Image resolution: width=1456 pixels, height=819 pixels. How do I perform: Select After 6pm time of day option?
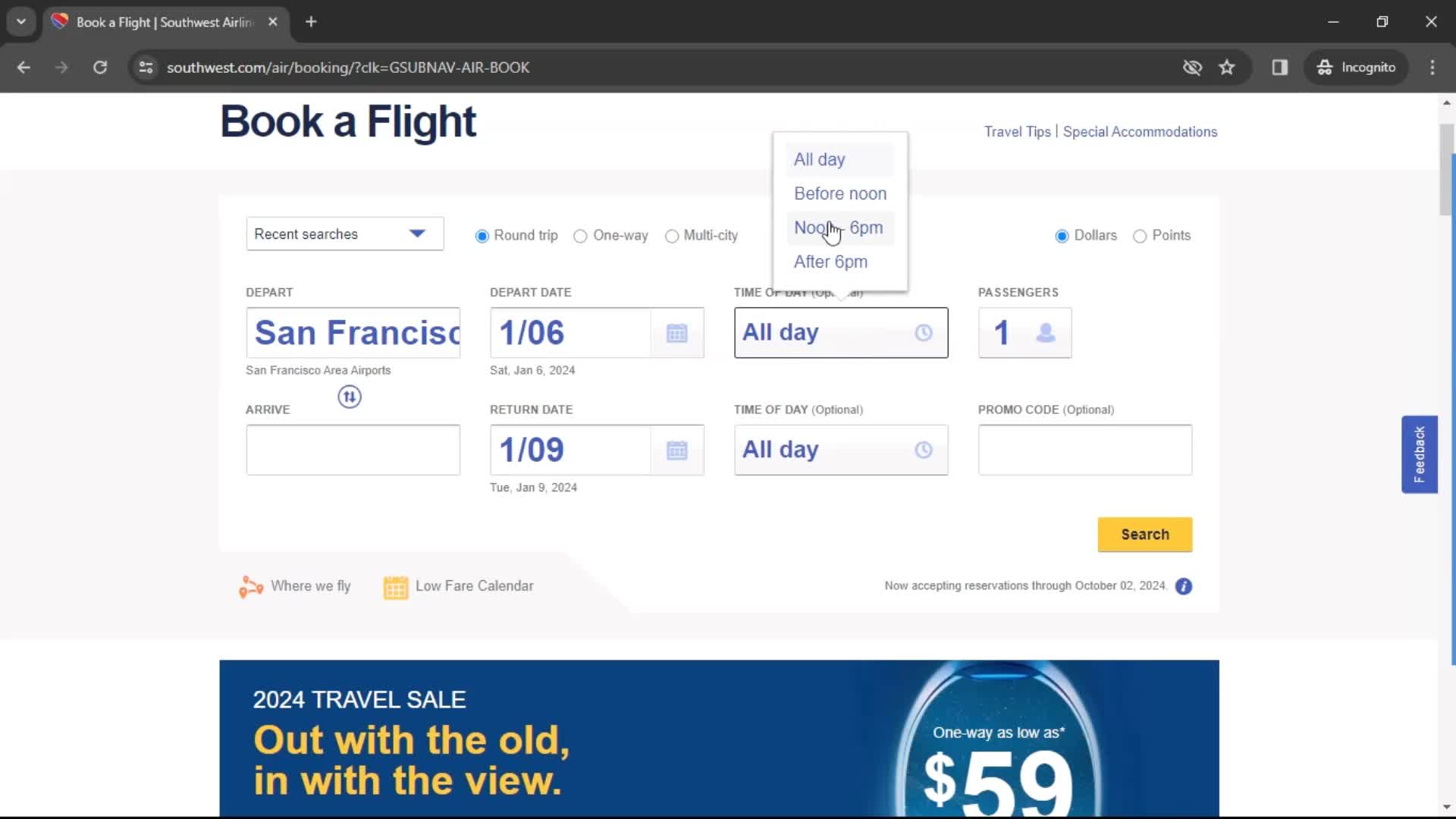click(831, 261)
